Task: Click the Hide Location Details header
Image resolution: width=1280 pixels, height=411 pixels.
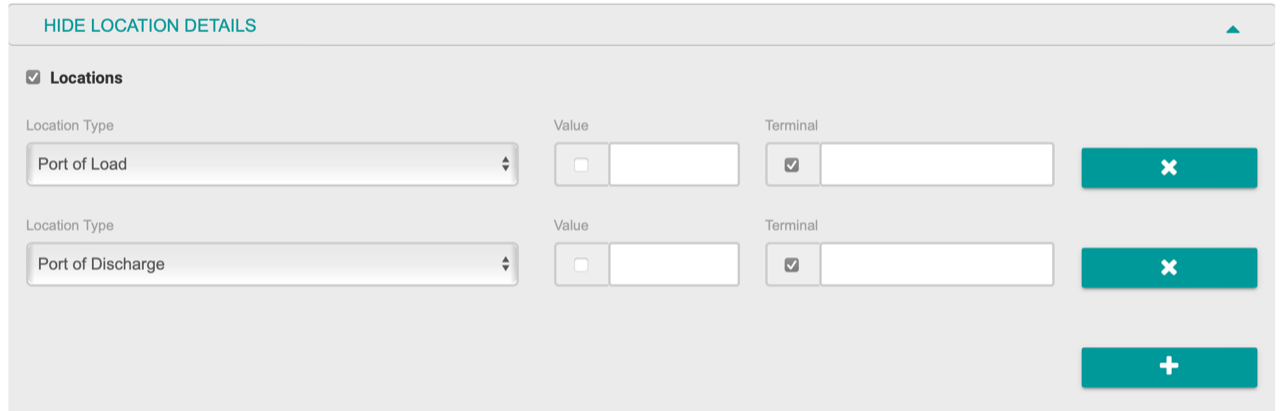Action: 150,26
